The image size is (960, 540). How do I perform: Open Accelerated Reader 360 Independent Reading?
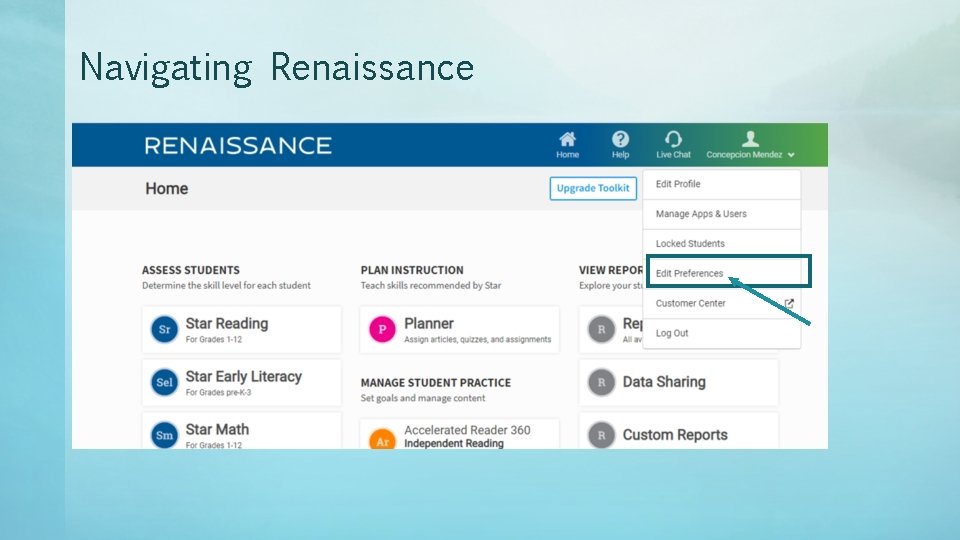pos(459,434)
